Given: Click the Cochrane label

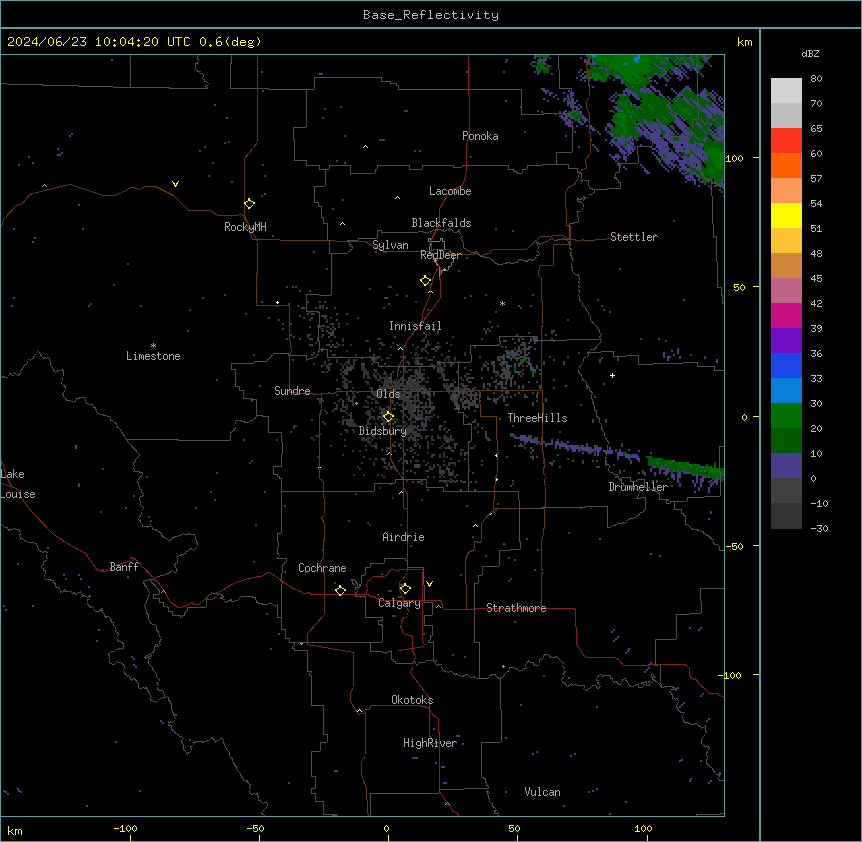Looking at the screenshot, I should coord(322,568).
